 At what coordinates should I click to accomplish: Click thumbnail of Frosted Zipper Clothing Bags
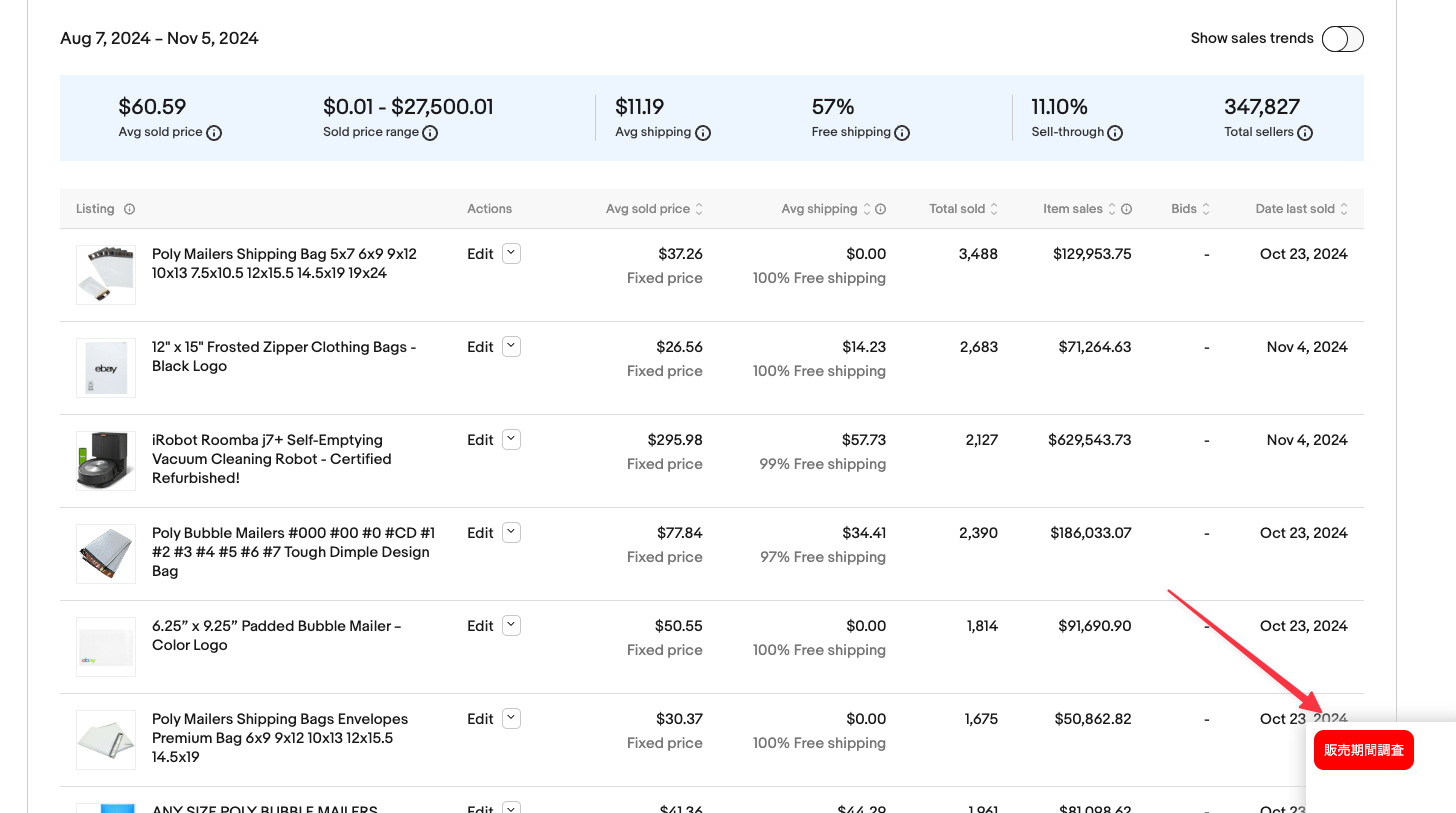tap(106, 368)
